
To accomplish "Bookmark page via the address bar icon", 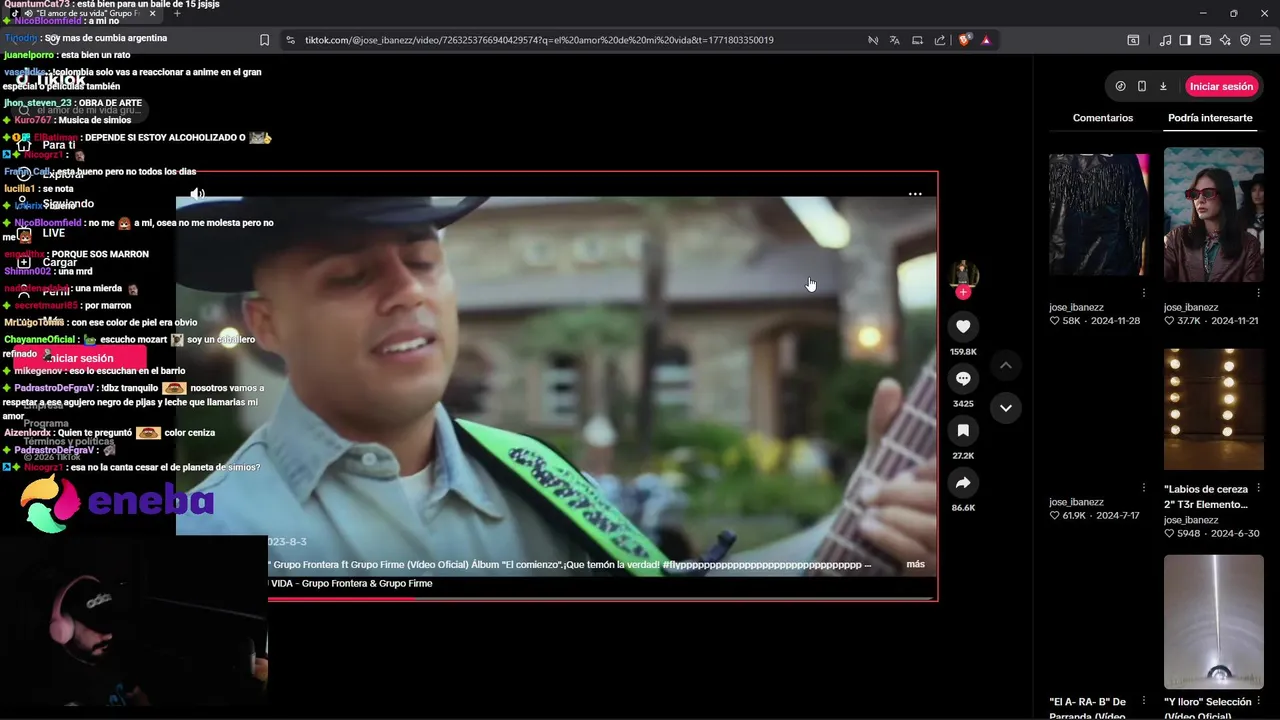I will pyautogui.click(x=264, y=40).
